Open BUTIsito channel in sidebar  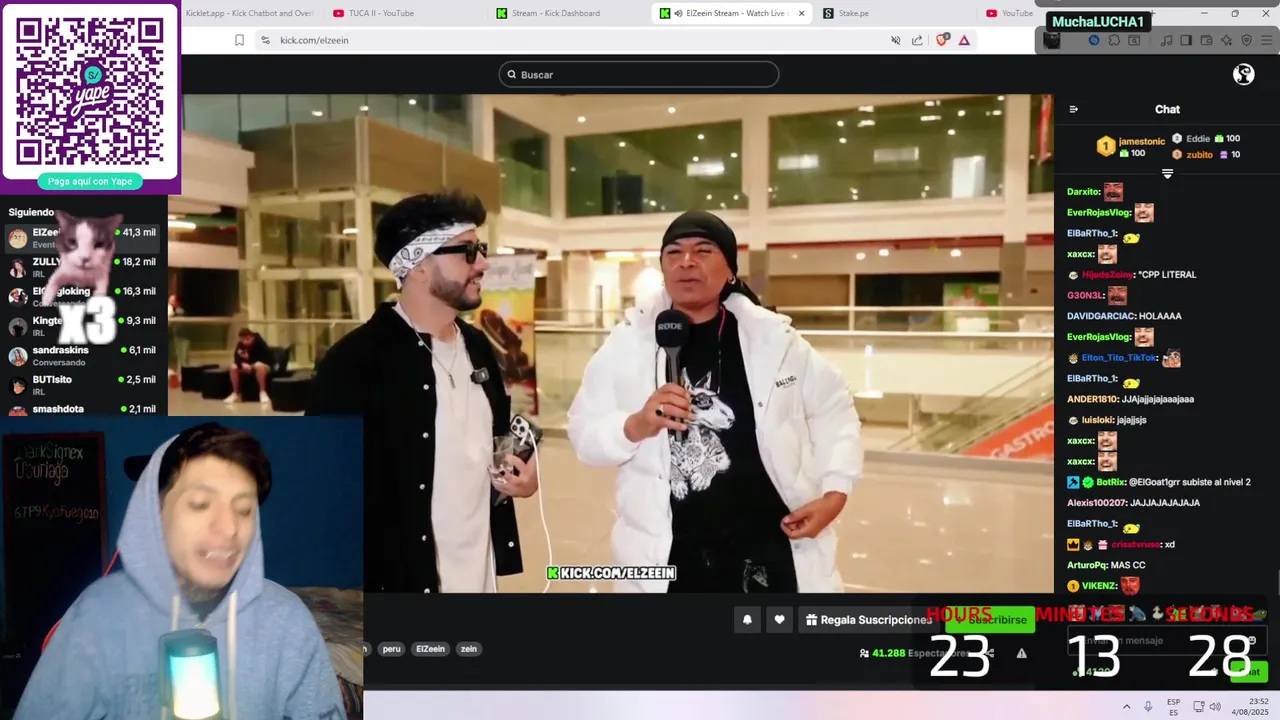coord(83,384)
